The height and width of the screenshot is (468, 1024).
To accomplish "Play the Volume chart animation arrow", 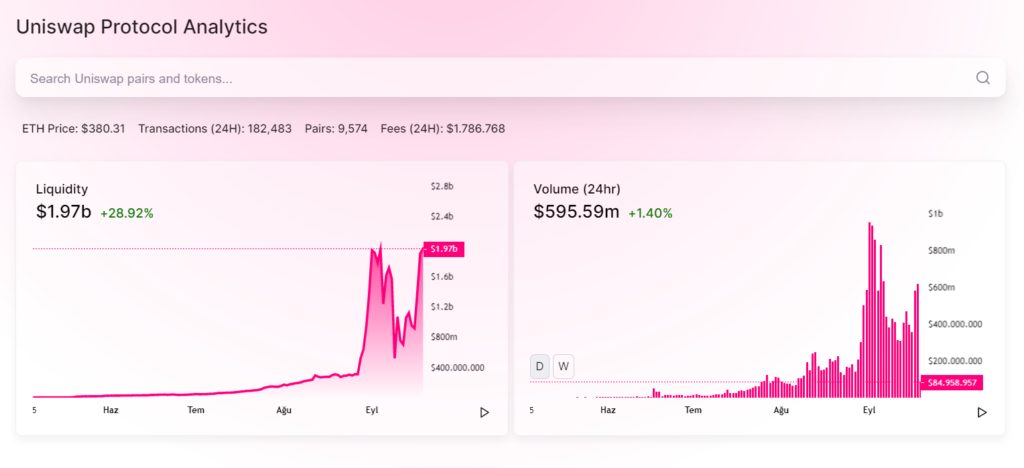I will (982, 413).
